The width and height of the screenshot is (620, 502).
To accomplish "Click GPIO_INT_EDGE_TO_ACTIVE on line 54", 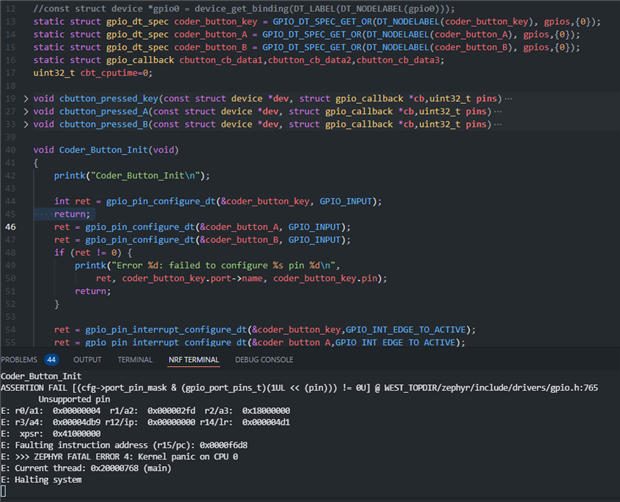I will click(x=406, y=330).
